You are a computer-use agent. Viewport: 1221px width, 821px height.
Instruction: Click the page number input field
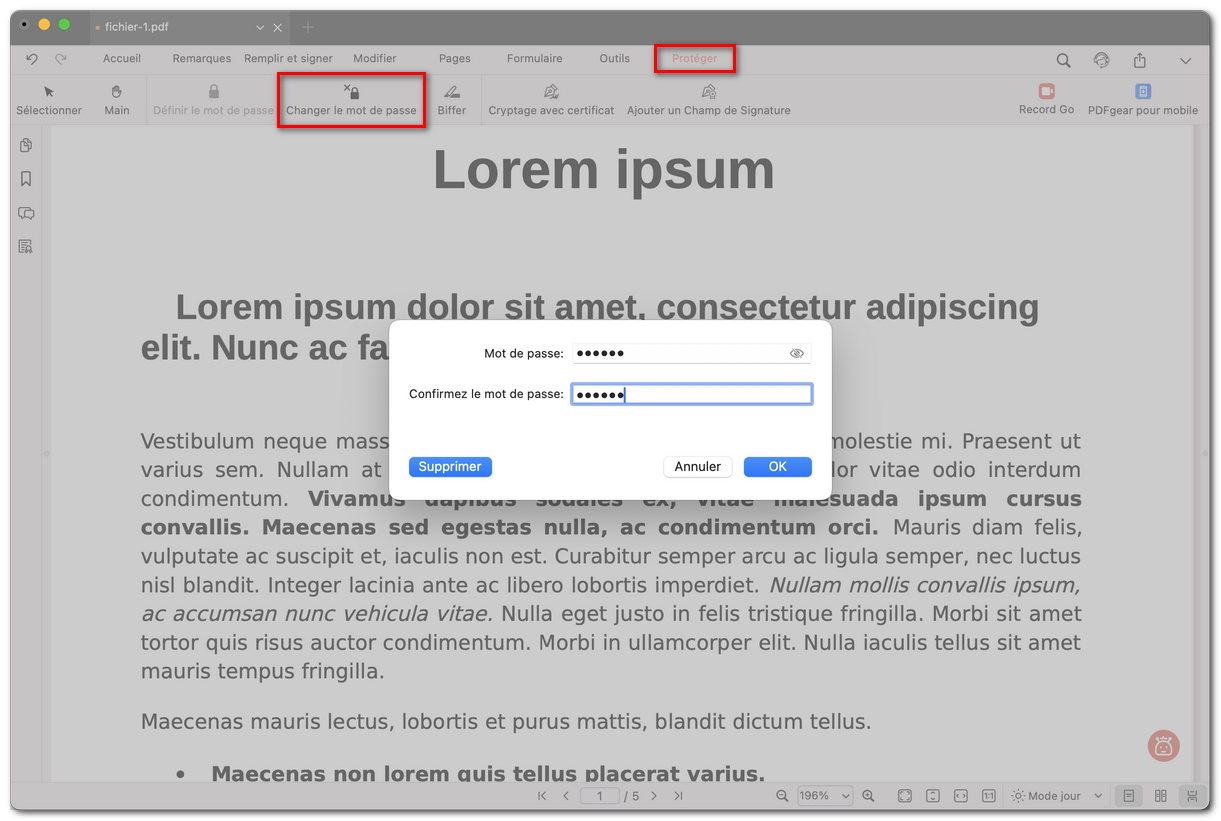(x=600, y=795)
